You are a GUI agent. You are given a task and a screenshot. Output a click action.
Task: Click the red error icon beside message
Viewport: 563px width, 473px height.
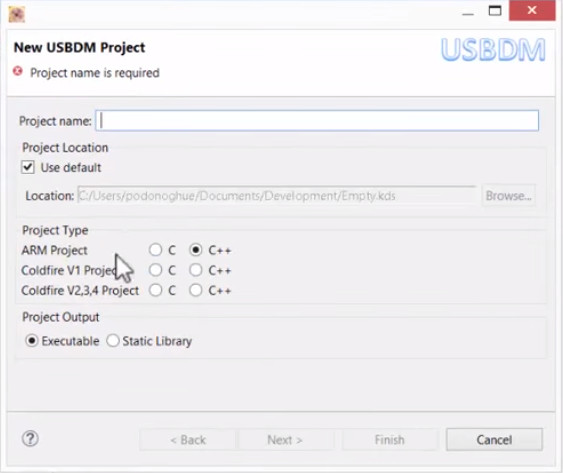(18, 71)
